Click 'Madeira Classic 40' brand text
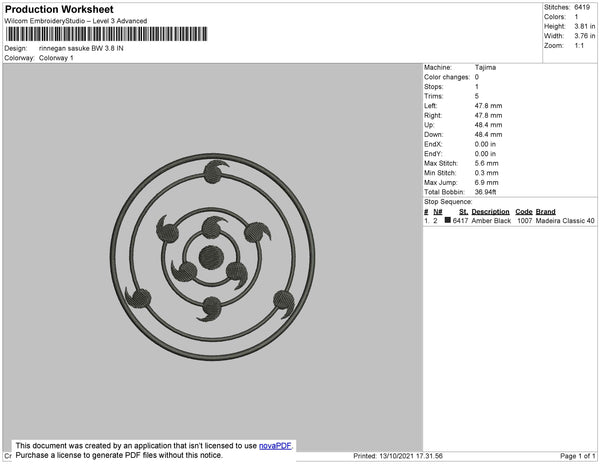 point(565,221)
